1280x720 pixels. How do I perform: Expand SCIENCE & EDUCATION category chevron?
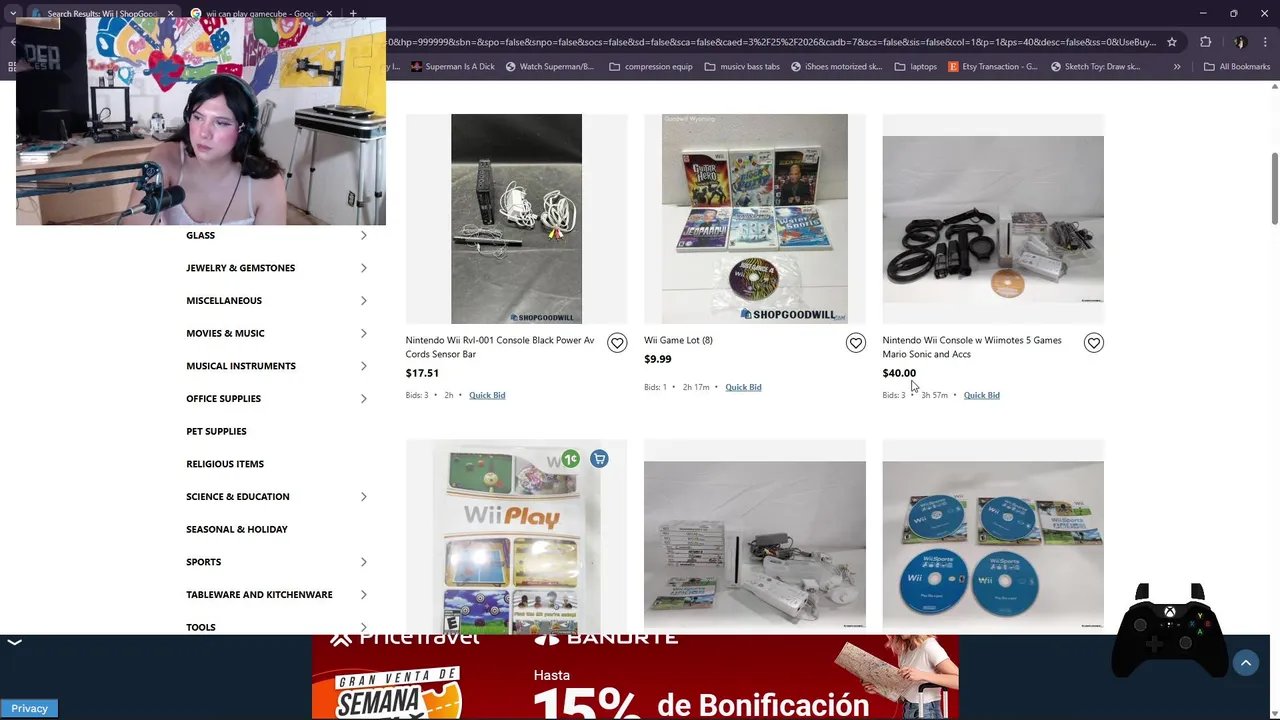(x=363, y=497)
